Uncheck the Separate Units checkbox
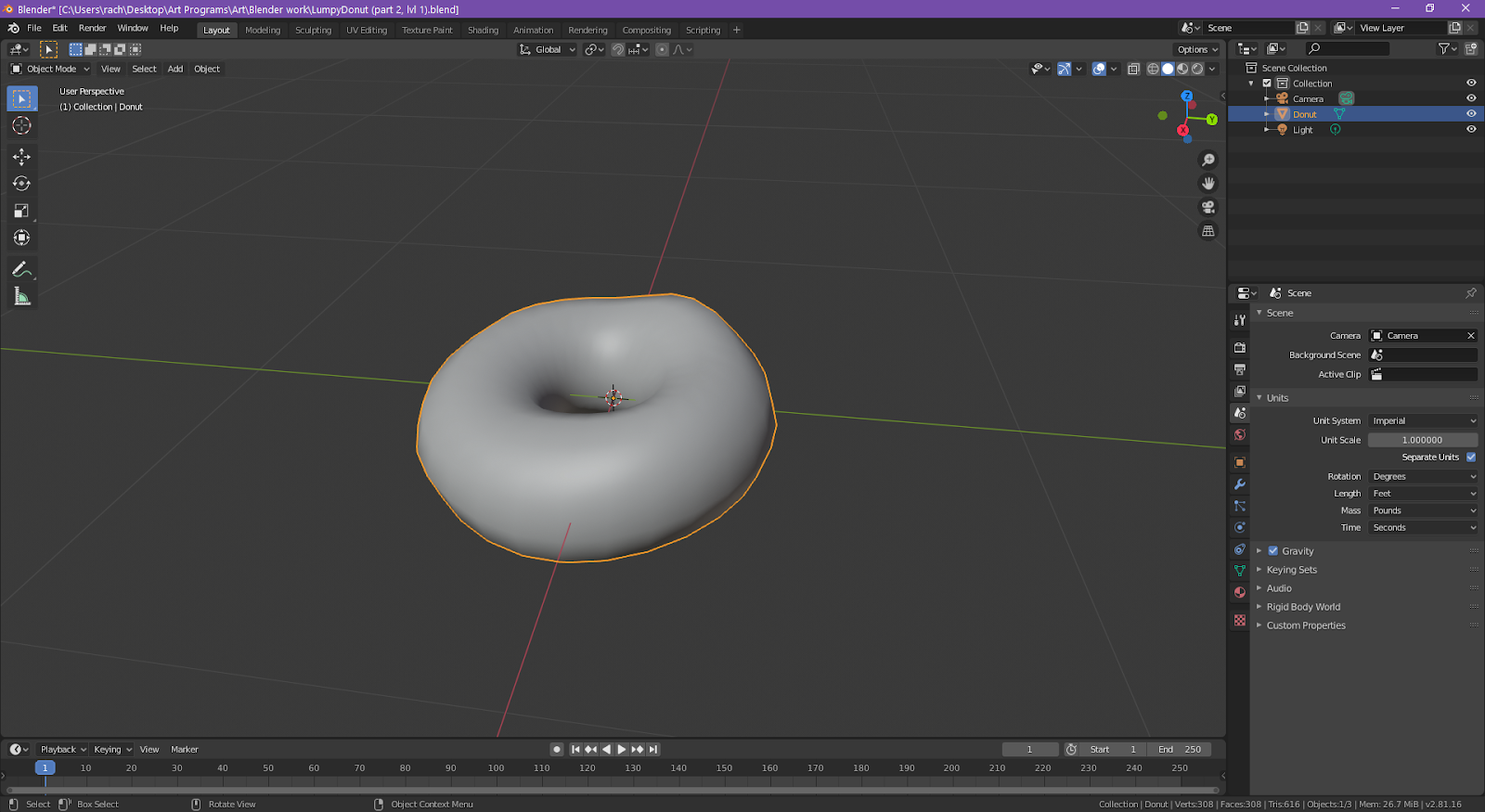The height and width of the screenshot is (812, 1485). click(1471, 458)
